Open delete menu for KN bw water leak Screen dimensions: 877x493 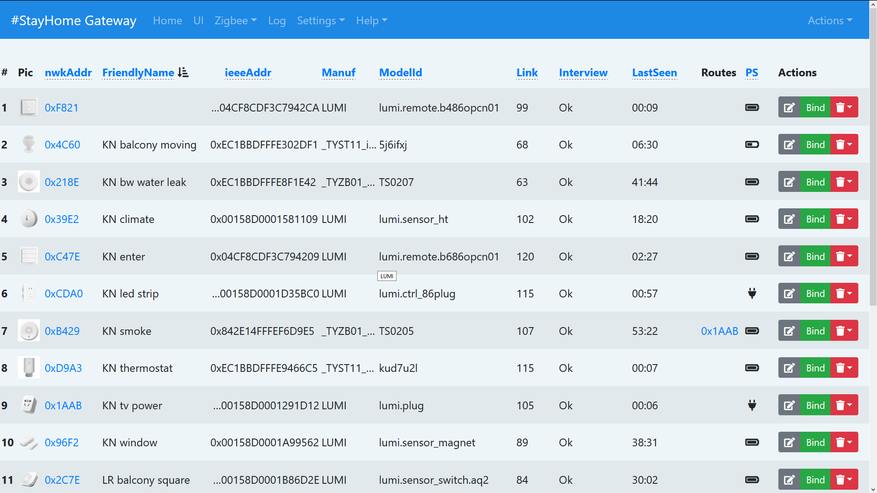pyautogui.click(x=844, y=182)
